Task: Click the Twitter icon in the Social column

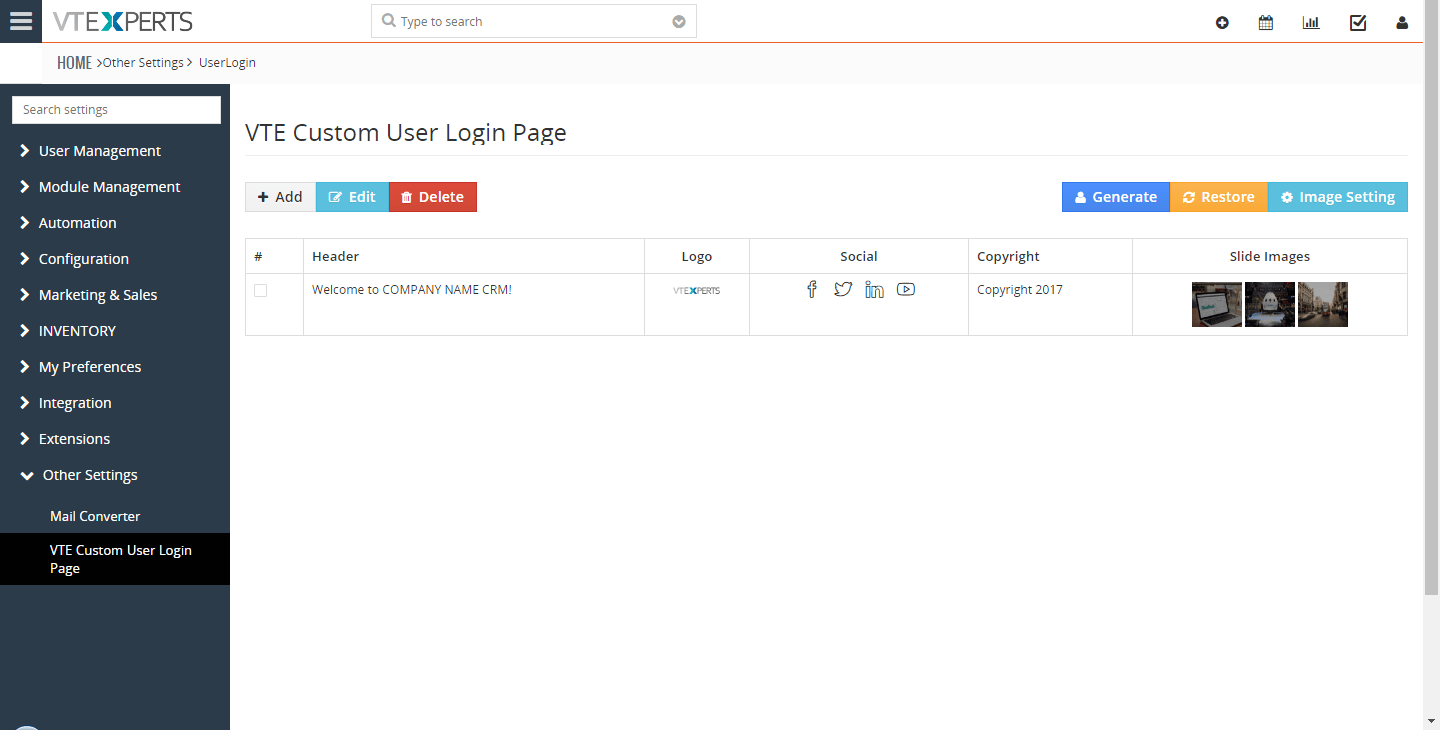Action: pyautogui.click(x=843, y=289)
